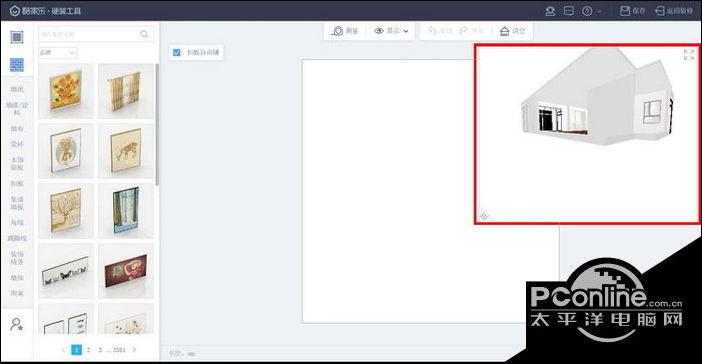This screenshot has height=364, width=702.
Task: Pick the light floral pattern thumbnail
Action: (126, 319)
